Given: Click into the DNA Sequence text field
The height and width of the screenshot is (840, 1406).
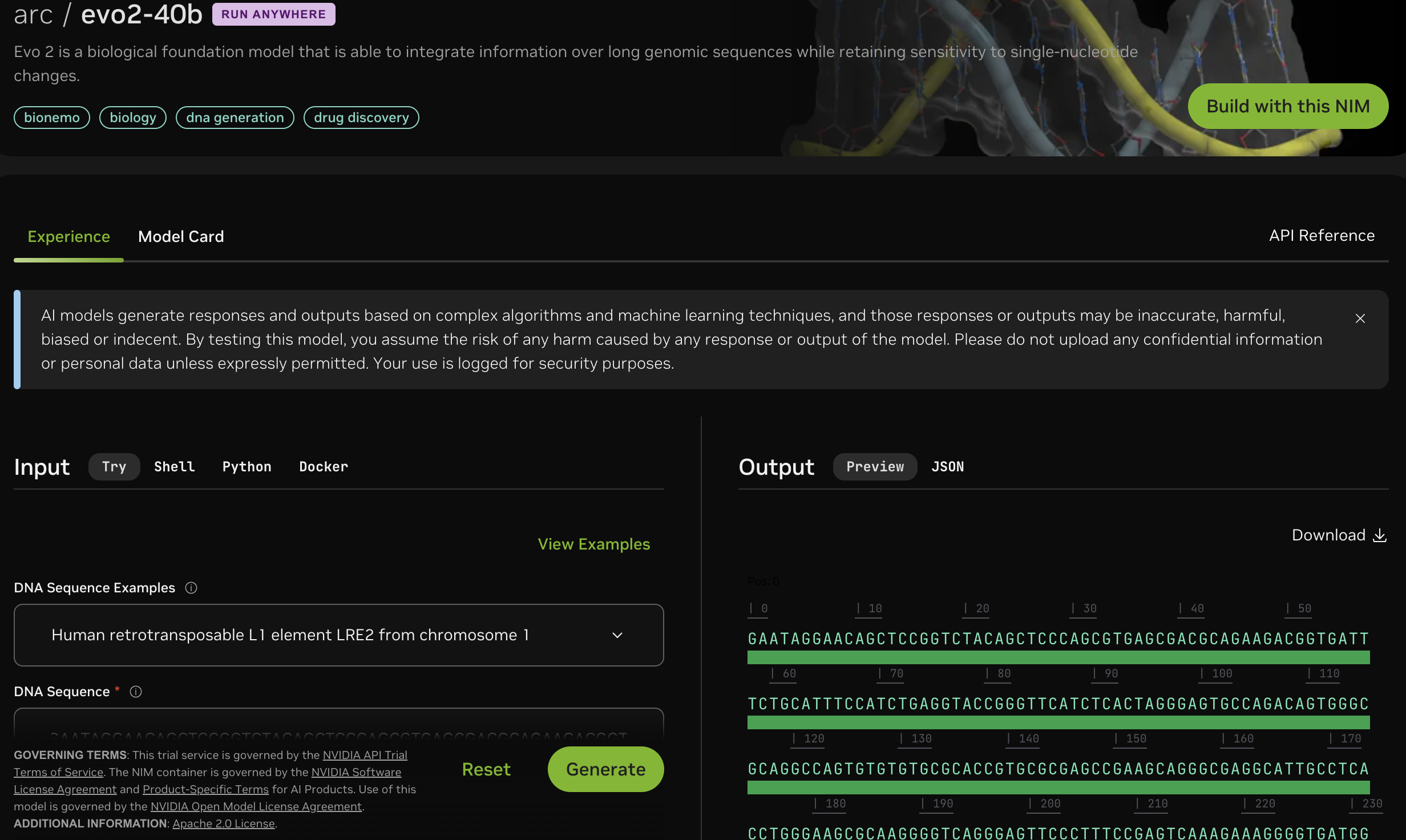Looking at the screenshot, I should (338, 726).
